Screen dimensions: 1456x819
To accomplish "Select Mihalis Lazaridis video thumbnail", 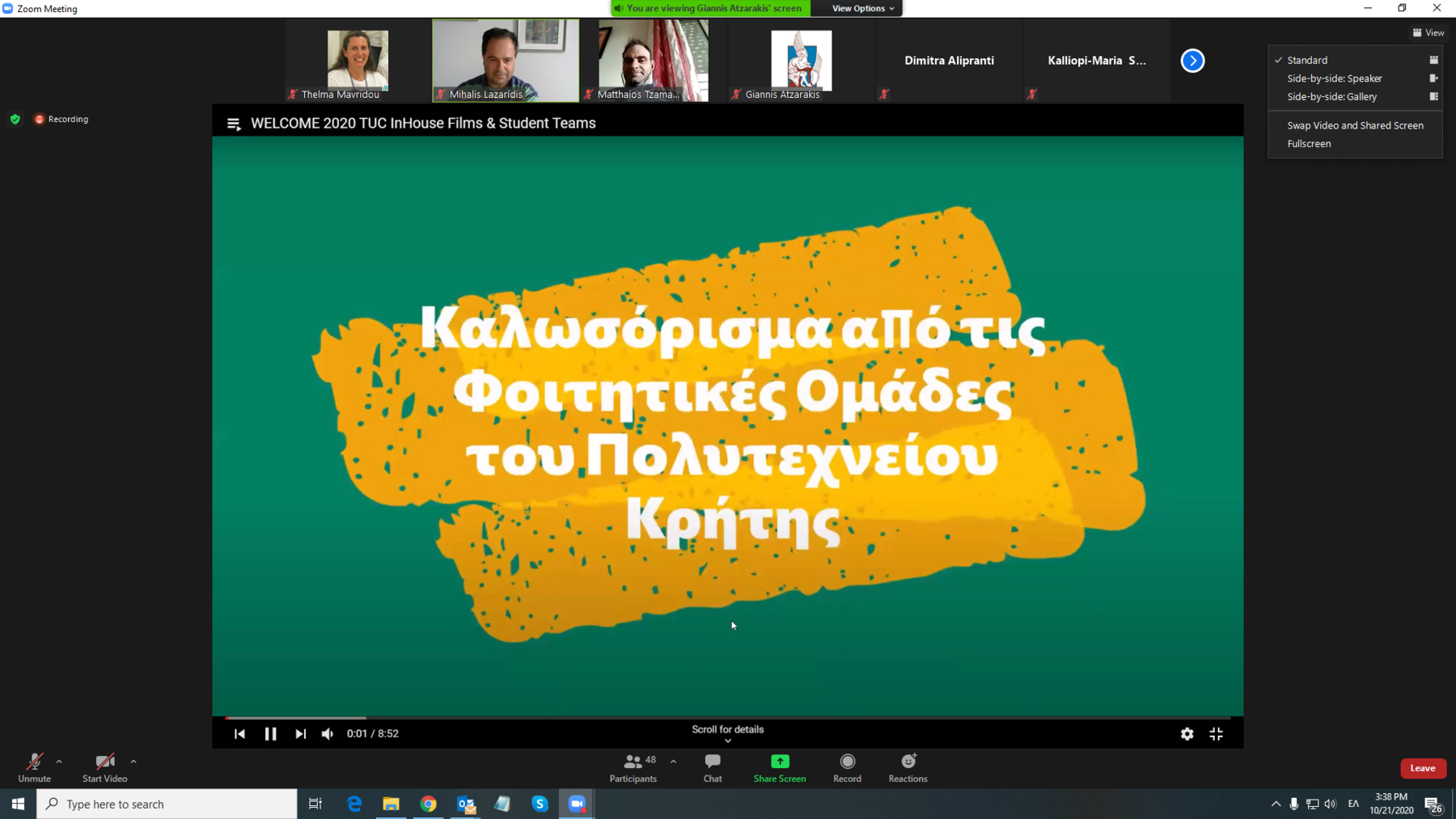I will click(505, 61).
